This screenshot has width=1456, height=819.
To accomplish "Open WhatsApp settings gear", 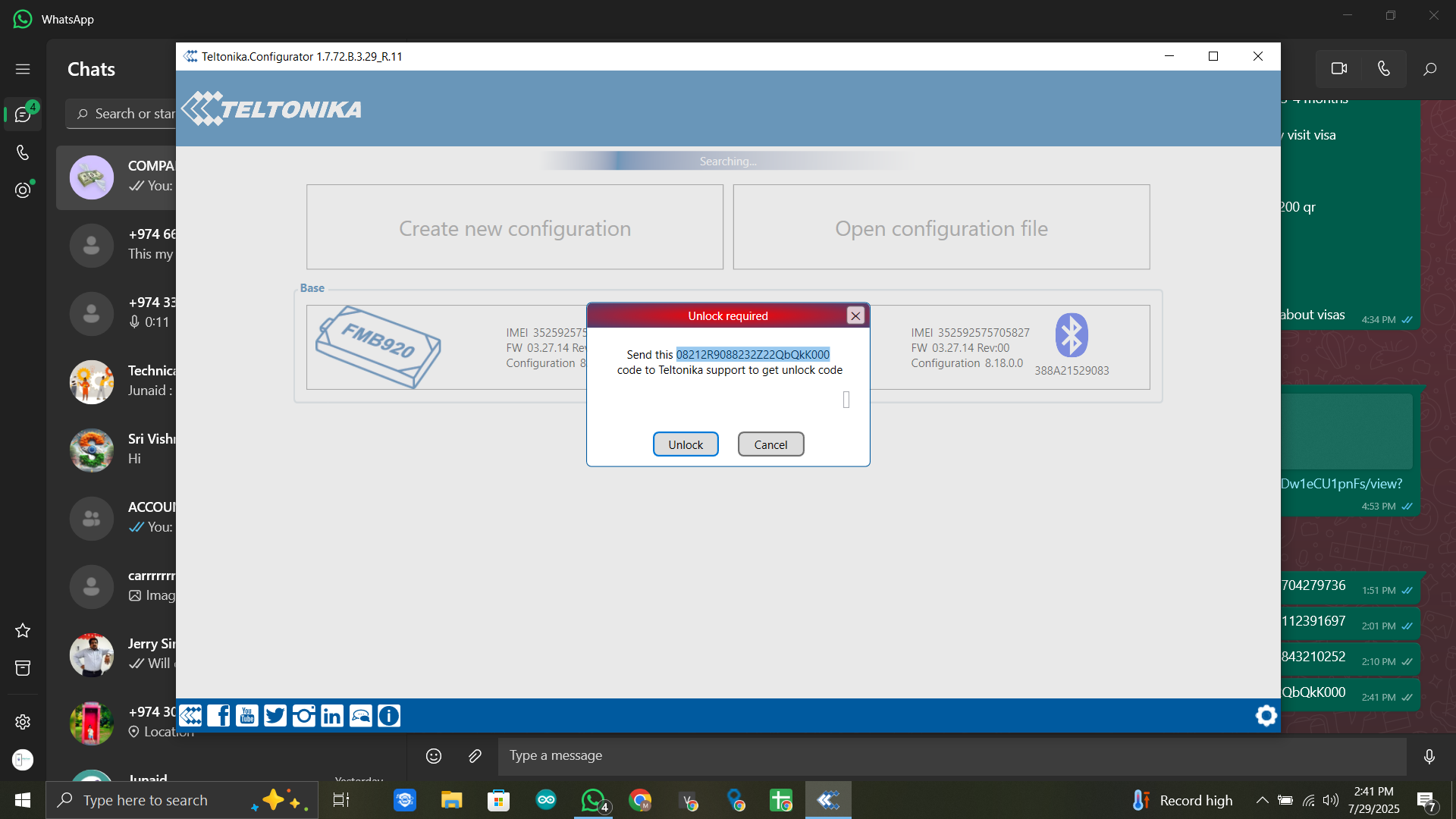I will [23, 721].
